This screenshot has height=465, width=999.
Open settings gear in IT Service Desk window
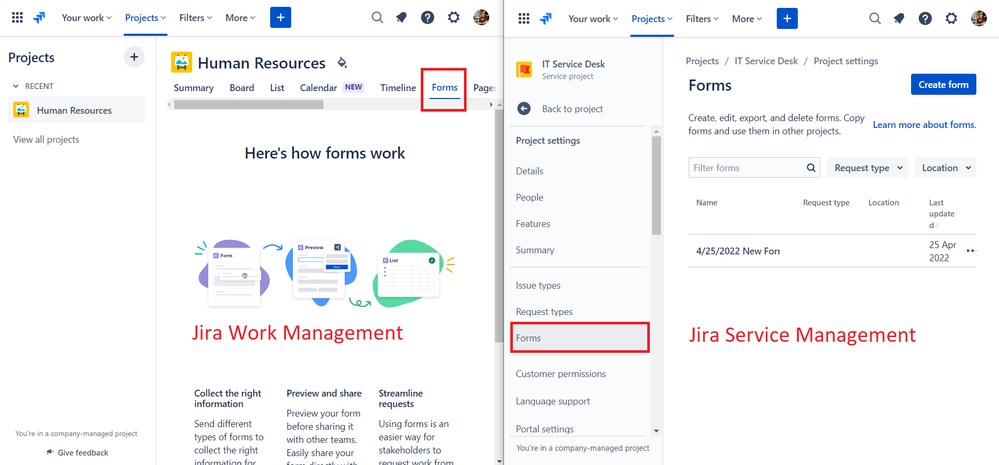coord(951,18)
